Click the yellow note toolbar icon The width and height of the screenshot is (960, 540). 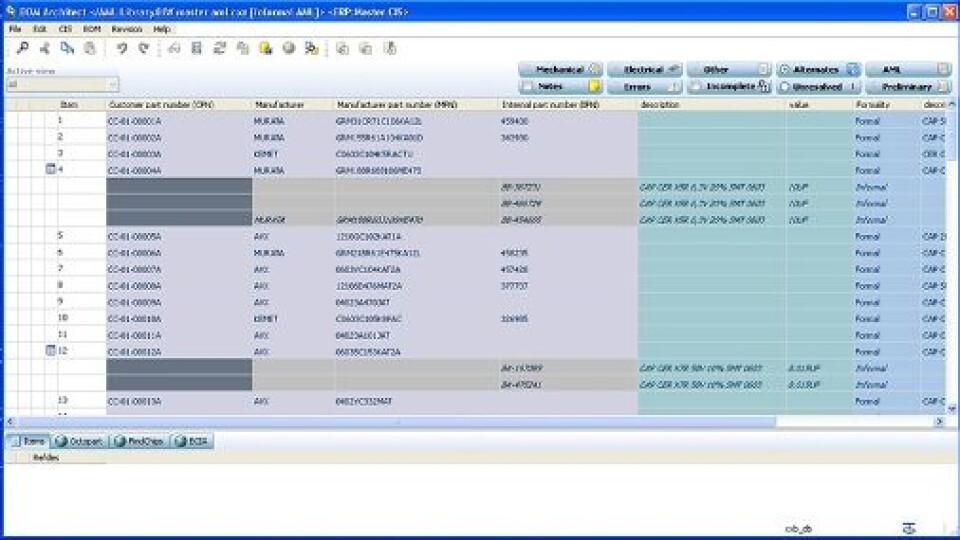[266, 48]
